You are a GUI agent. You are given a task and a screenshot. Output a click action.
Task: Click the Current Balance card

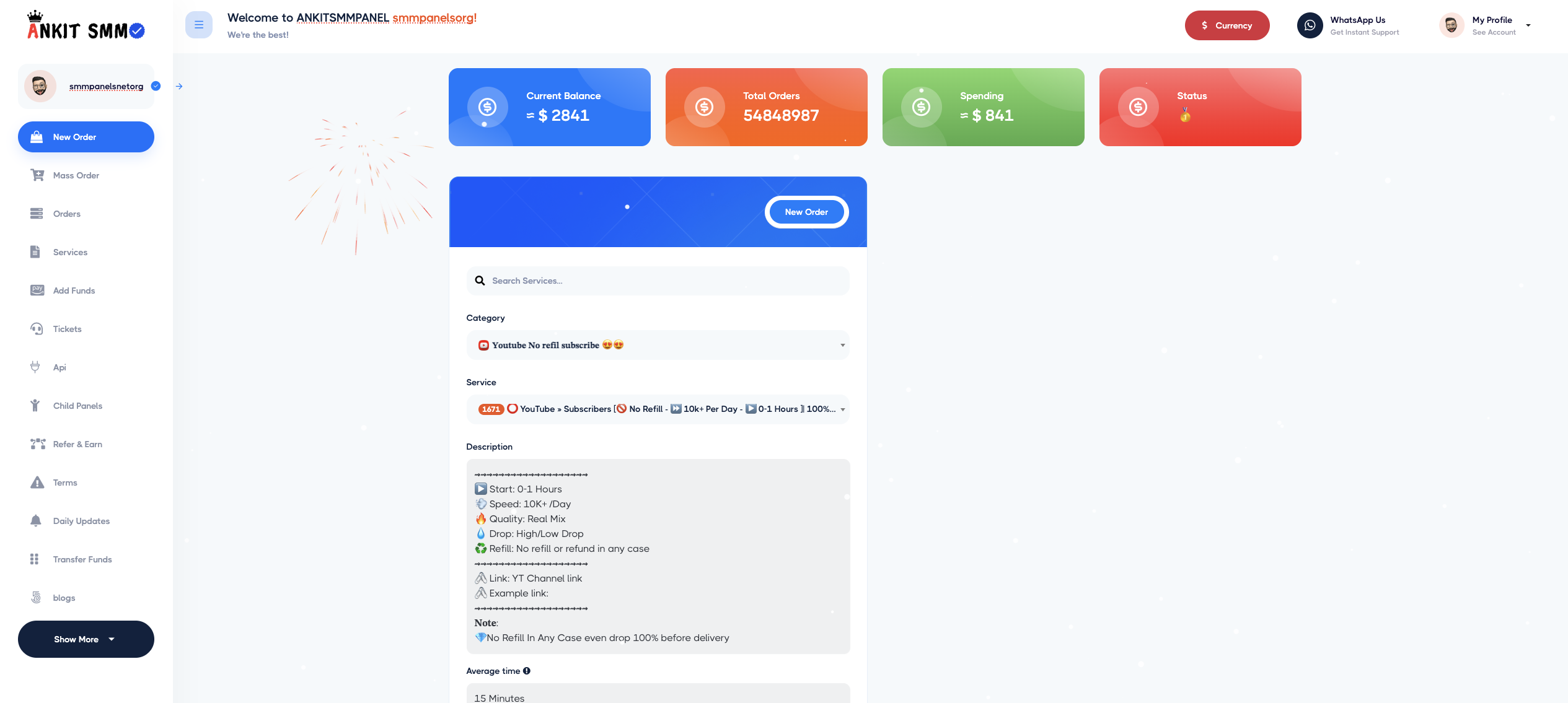point(549,107)
